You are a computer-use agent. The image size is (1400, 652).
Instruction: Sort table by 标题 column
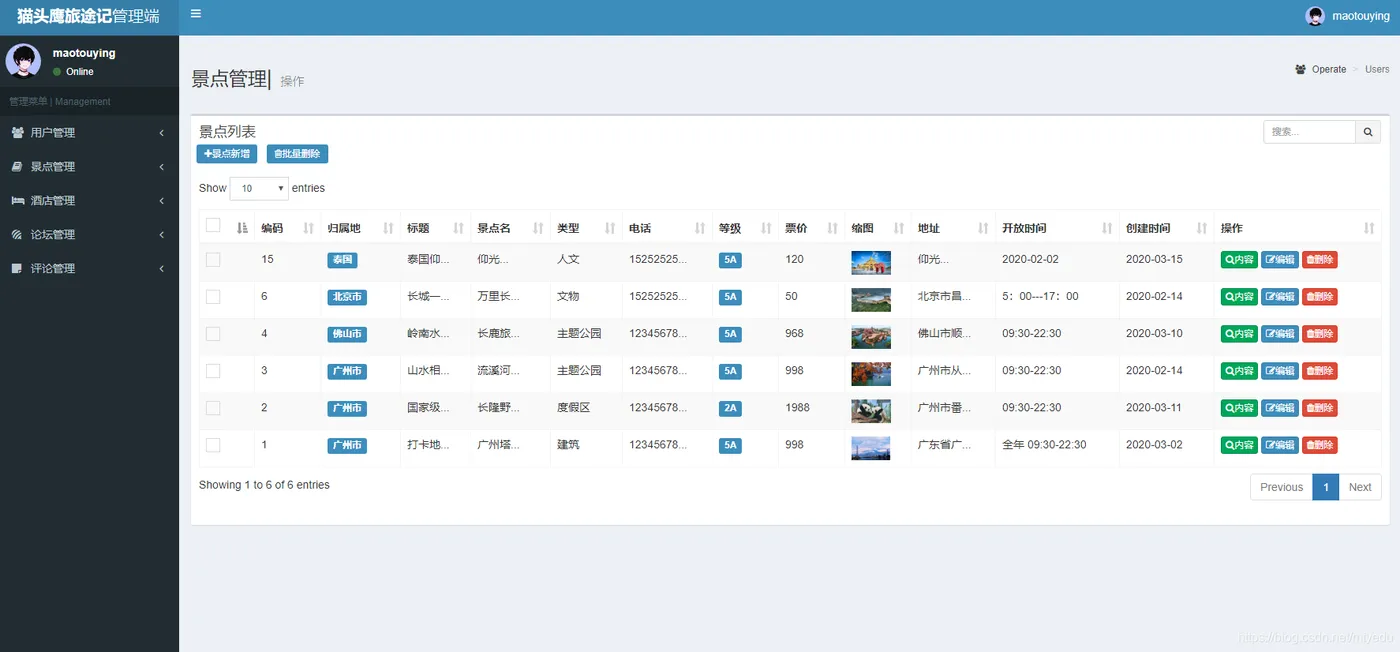pyautogui.click(x=435, y=228)
